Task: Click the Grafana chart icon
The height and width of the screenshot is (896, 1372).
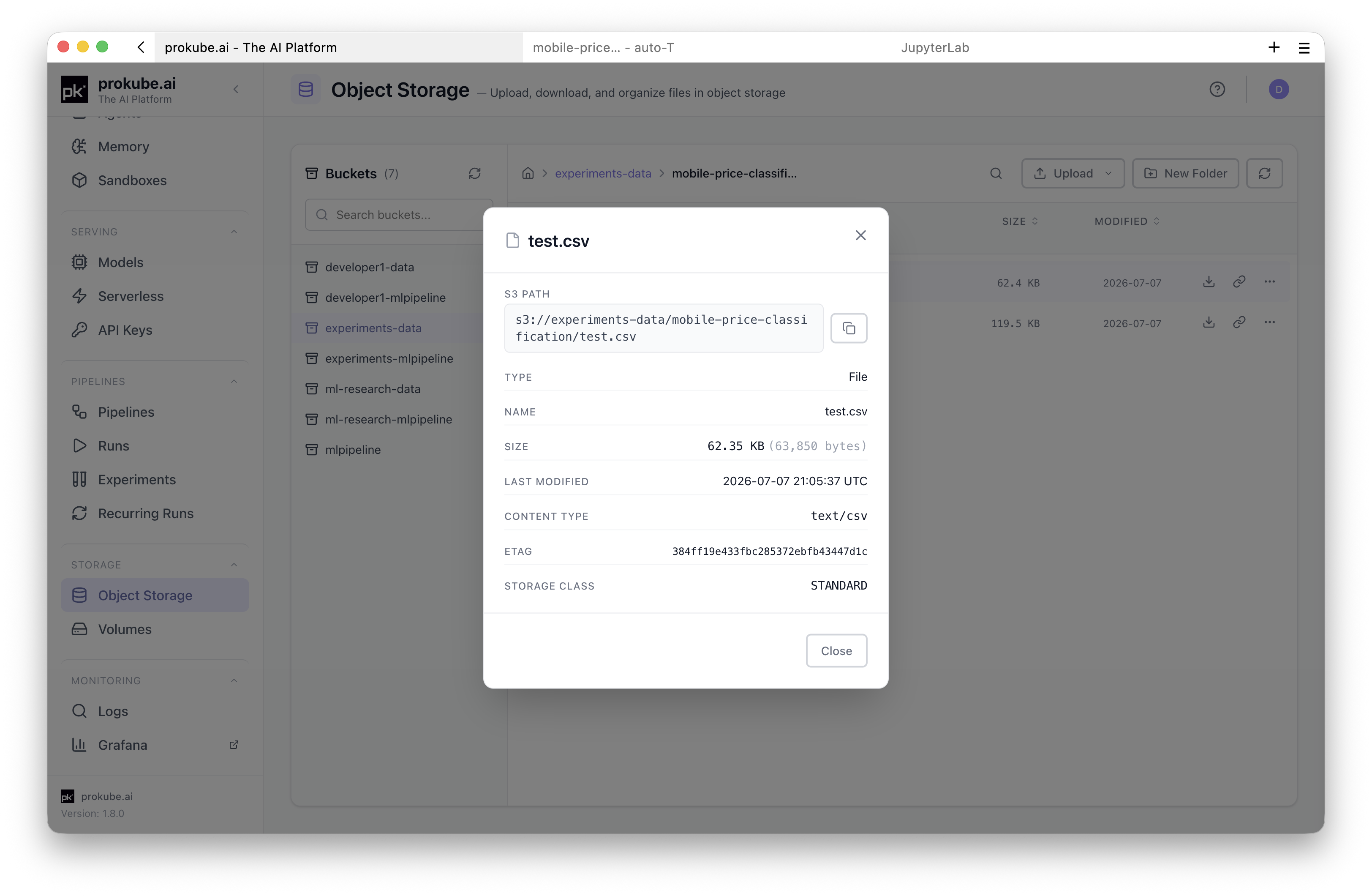Action: [x=79, y=745]
